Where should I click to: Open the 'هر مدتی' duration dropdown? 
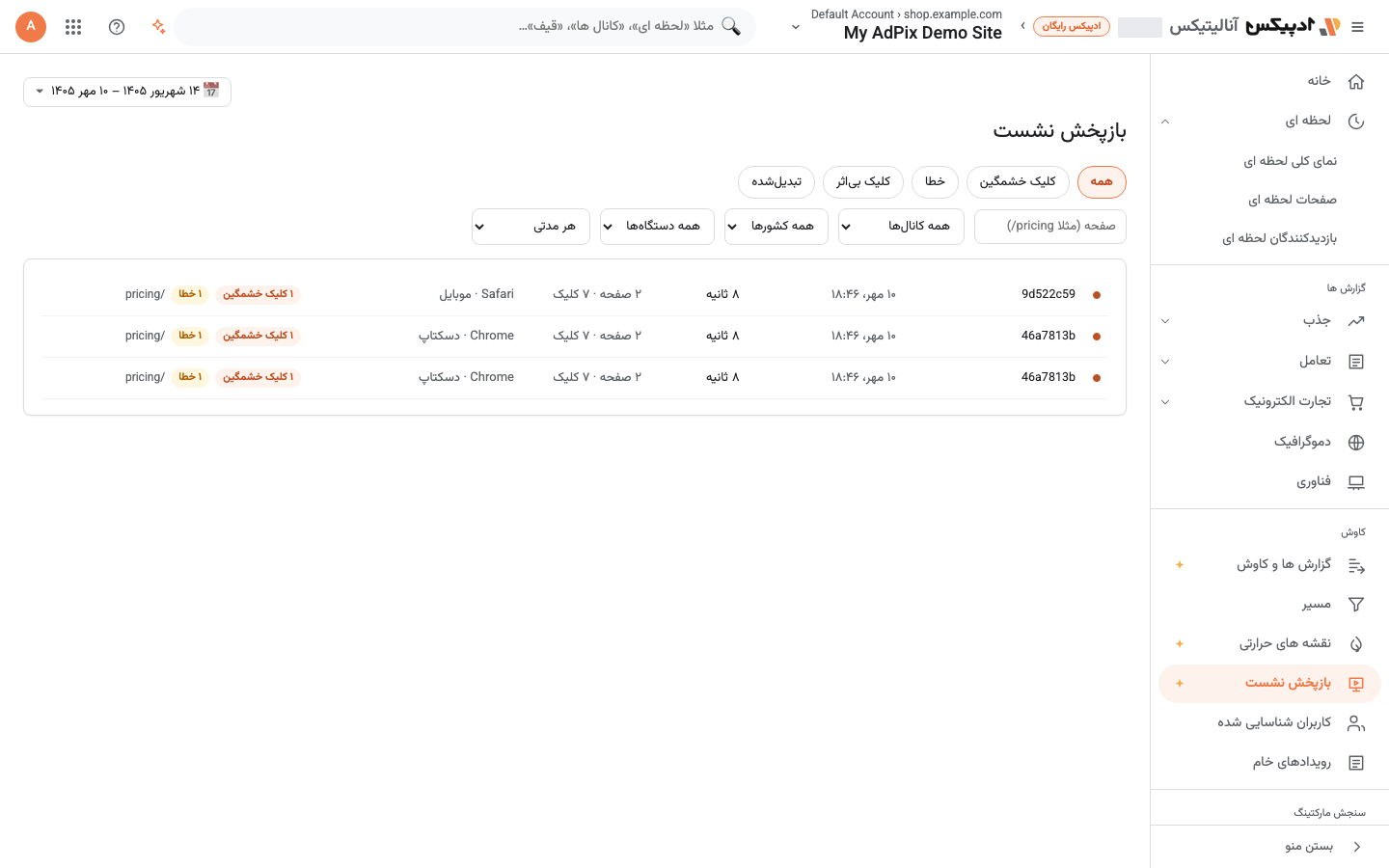pyautogui.click(x=531, y=227)
